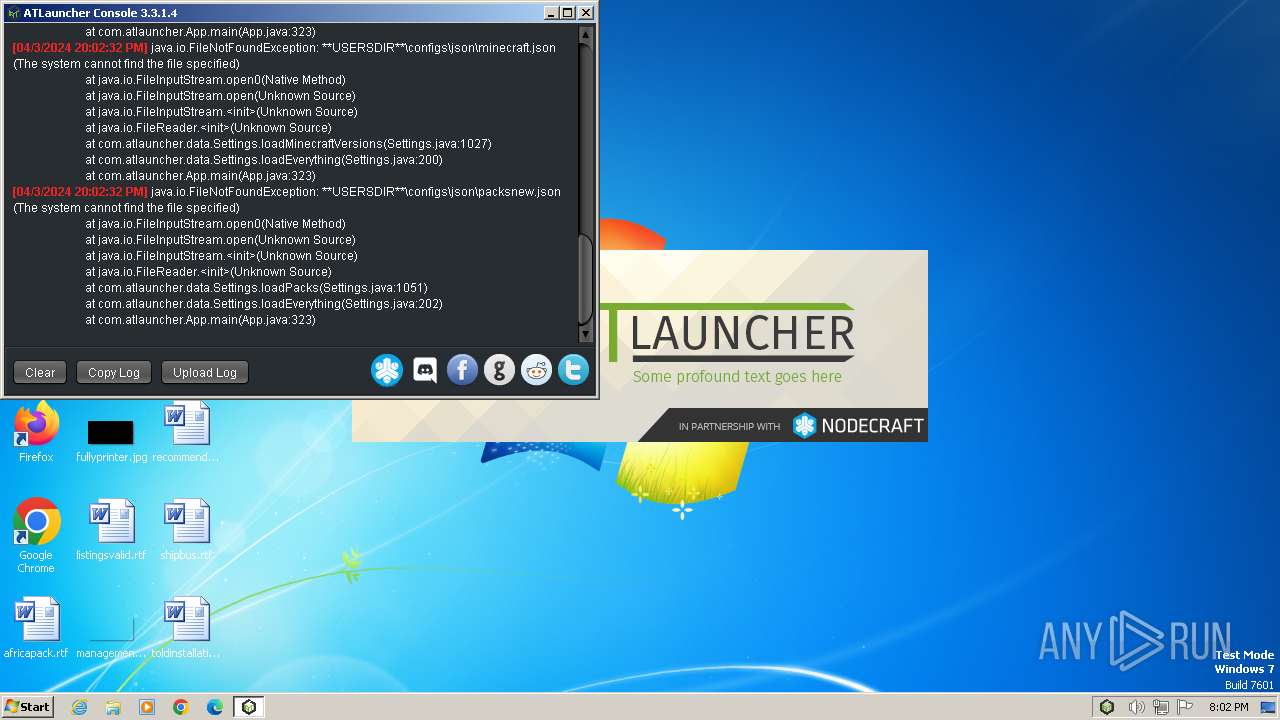Click the Nodecraft logo on splash screen

(858, 426)
